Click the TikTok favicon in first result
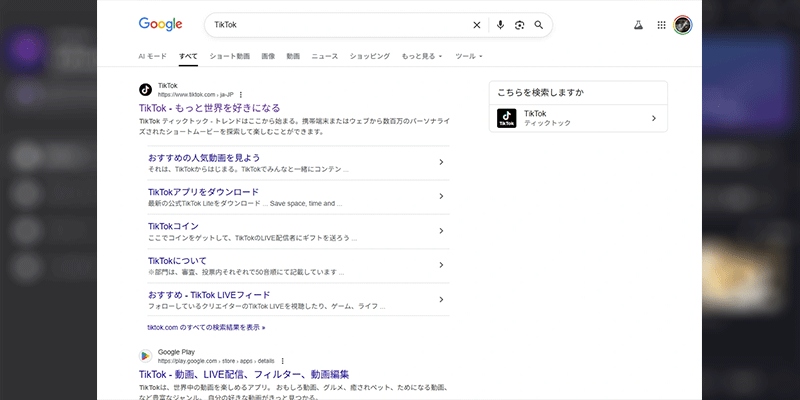This screenshot has width=800, height=400. (x=145, y=90)
